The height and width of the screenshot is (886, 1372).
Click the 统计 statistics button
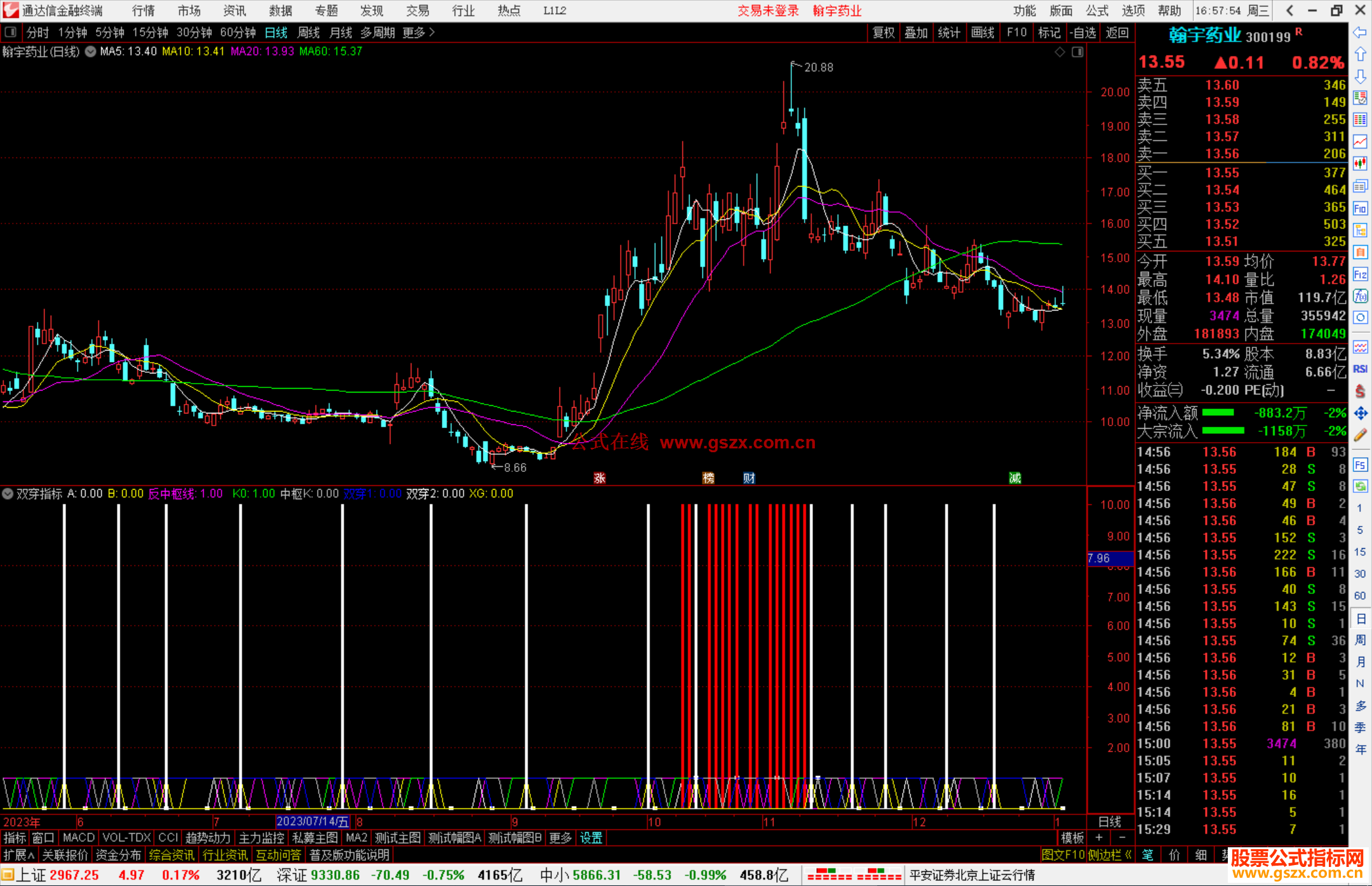click(x=949, y=32)
